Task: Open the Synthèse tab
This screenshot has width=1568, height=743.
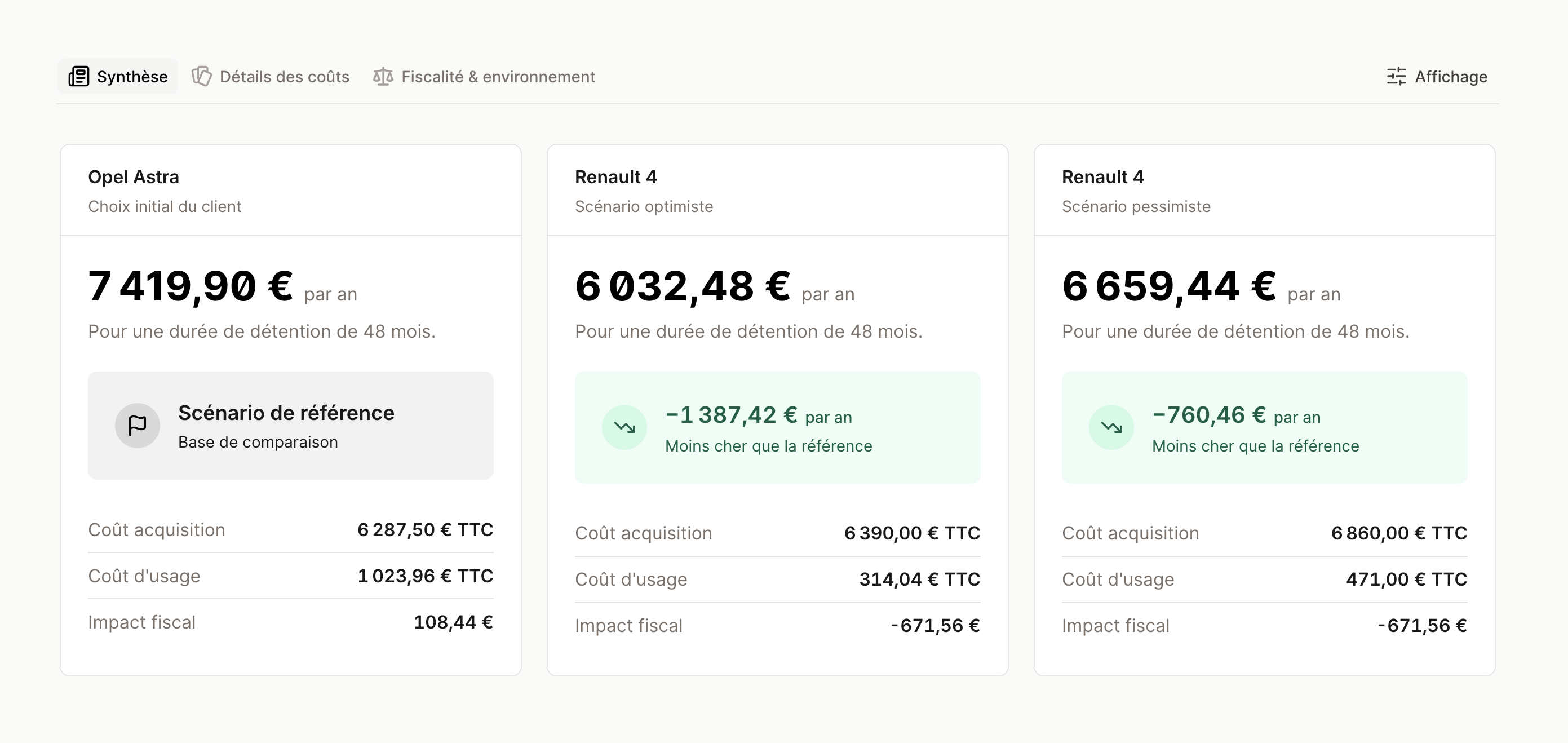Action: pos(117,77)
